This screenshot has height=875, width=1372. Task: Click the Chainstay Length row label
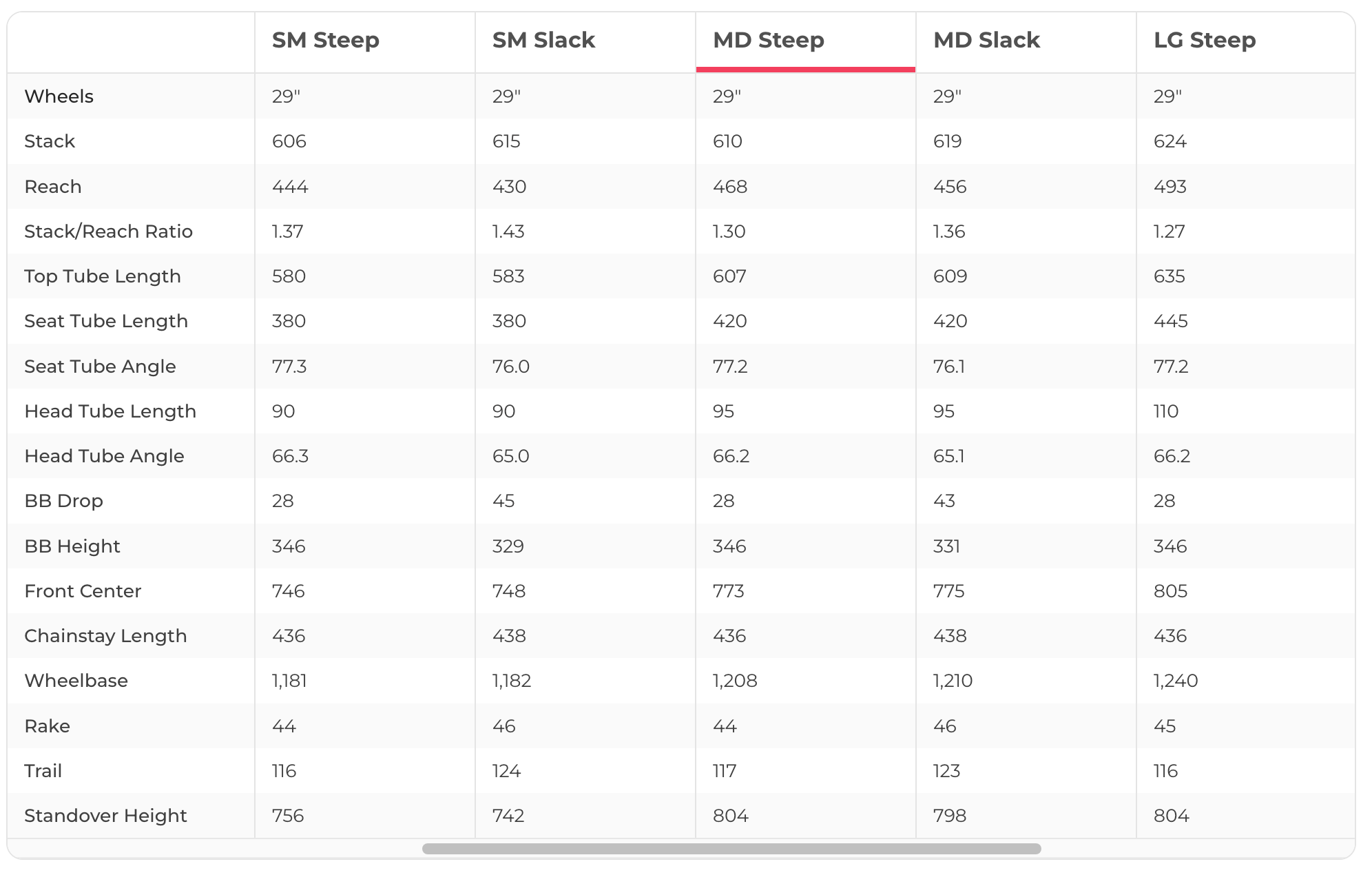pyautogui.click(x=105, y=636)
